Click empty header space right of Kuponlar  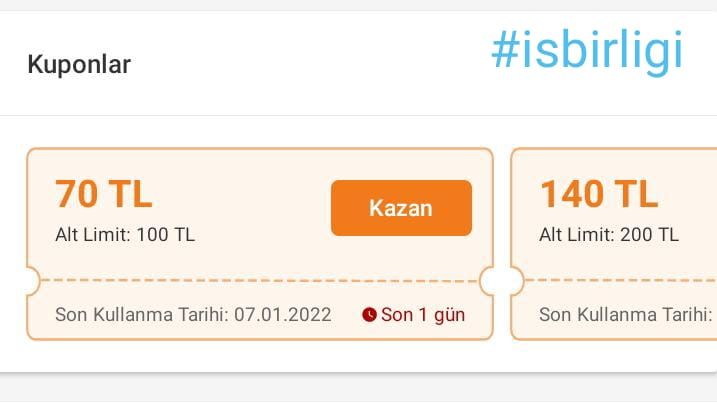[x=300, y=65]
